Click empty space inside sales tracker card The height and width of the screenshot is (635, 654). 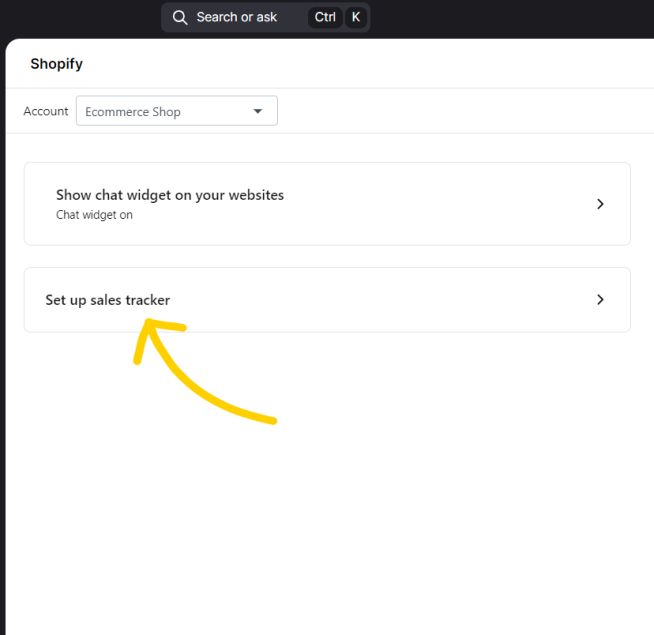pyautogui.click(x=375, y=300)
